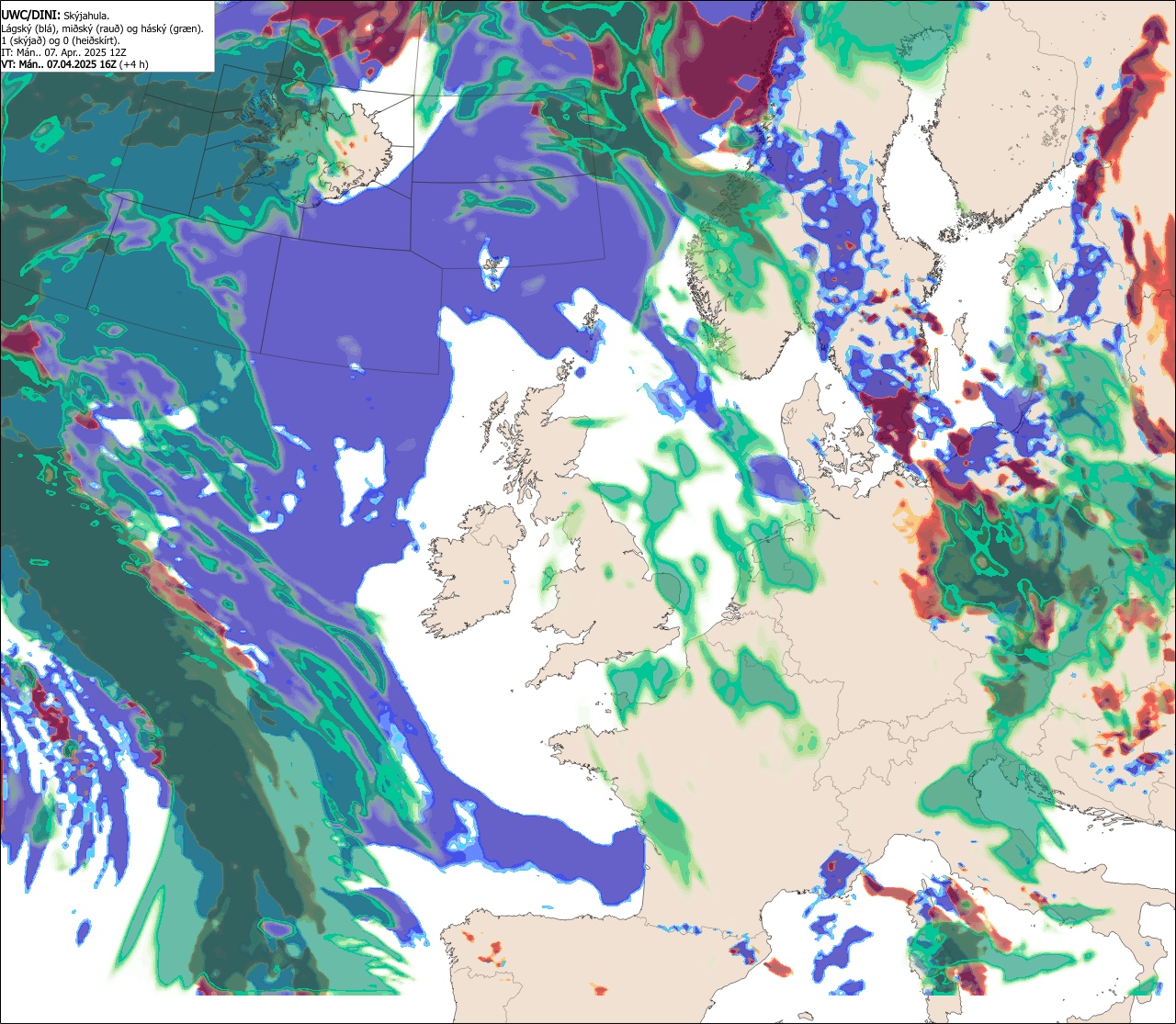Click the 'Lágský (blá), miðský (rauð)' legend line

click(103, 28)
